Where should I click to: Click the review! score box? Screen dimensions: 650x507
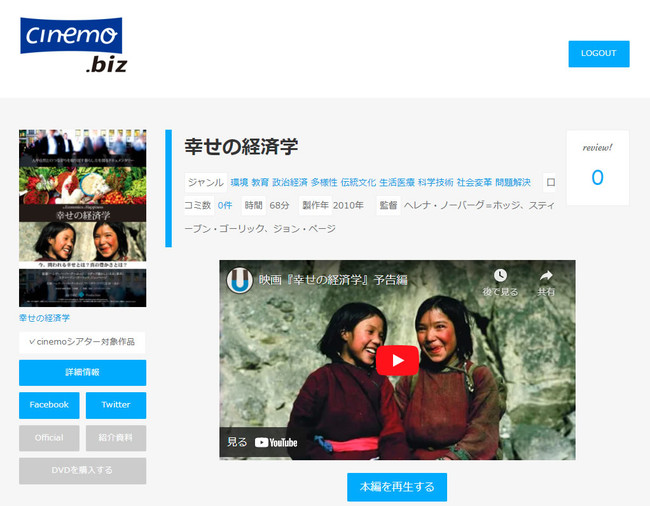(x=597, y=168)
